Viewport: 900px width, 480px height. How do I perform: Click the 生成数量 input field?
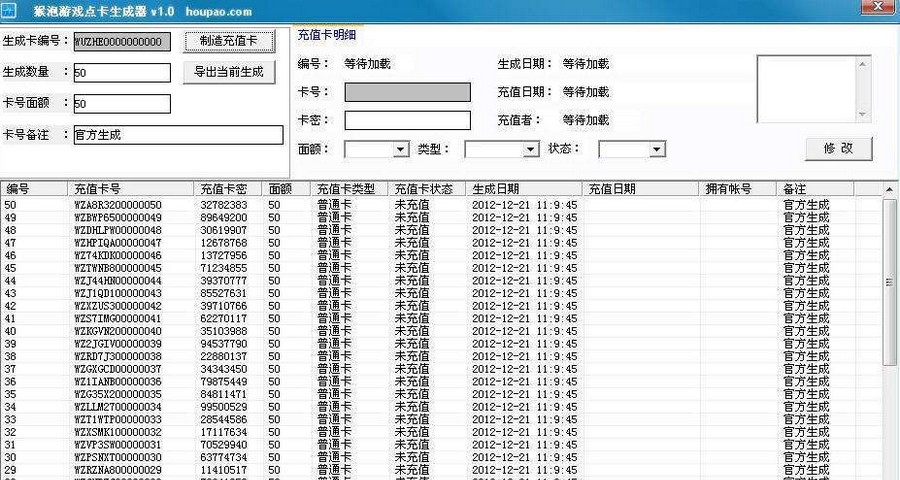122,73
